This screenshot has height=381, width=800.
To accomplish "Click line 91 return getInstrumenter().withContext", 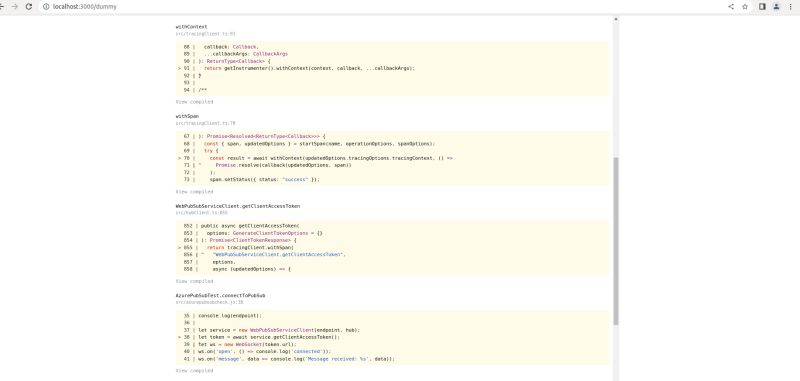I will tap(309, 68).
